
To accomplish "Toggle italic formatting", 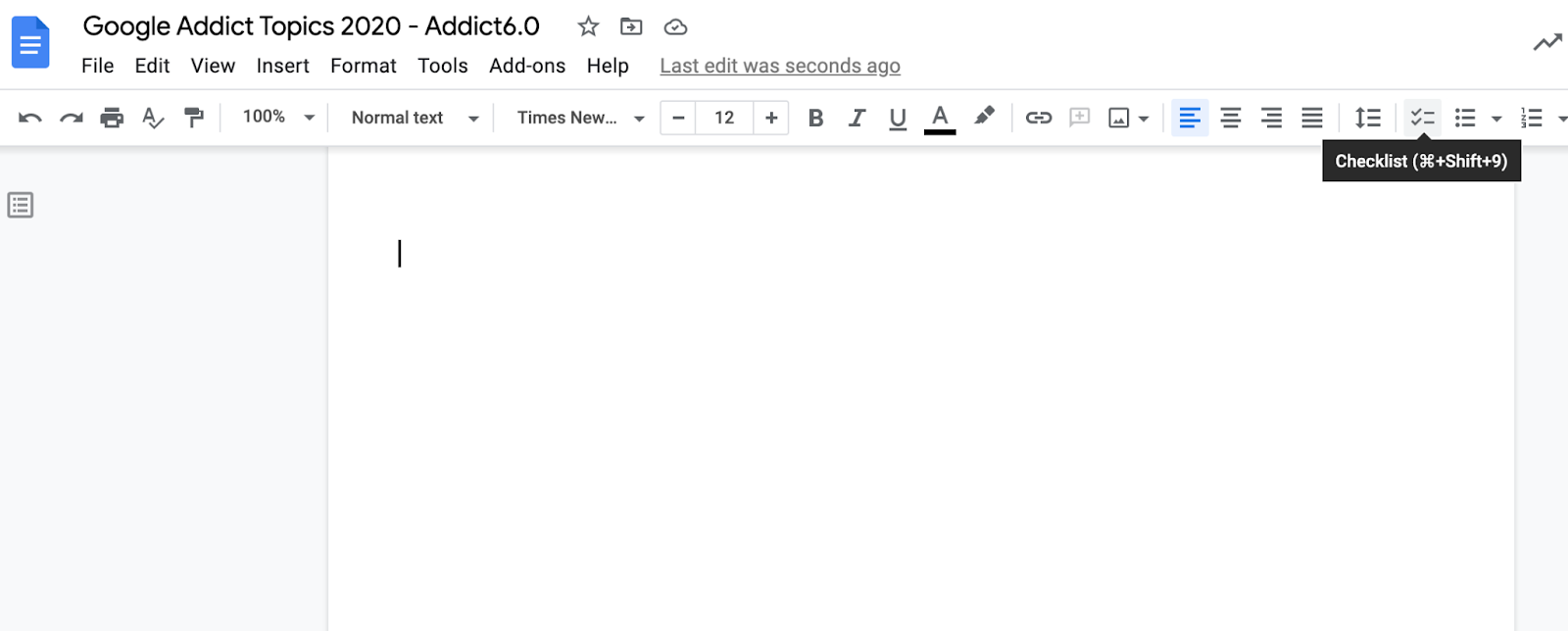I will [x=857, y=118].
